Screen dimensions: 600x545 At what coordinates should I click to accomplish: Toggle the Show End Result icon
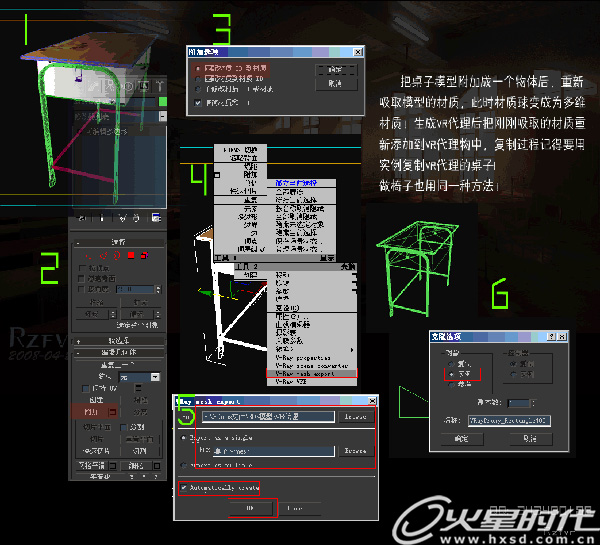click(102, 218)
